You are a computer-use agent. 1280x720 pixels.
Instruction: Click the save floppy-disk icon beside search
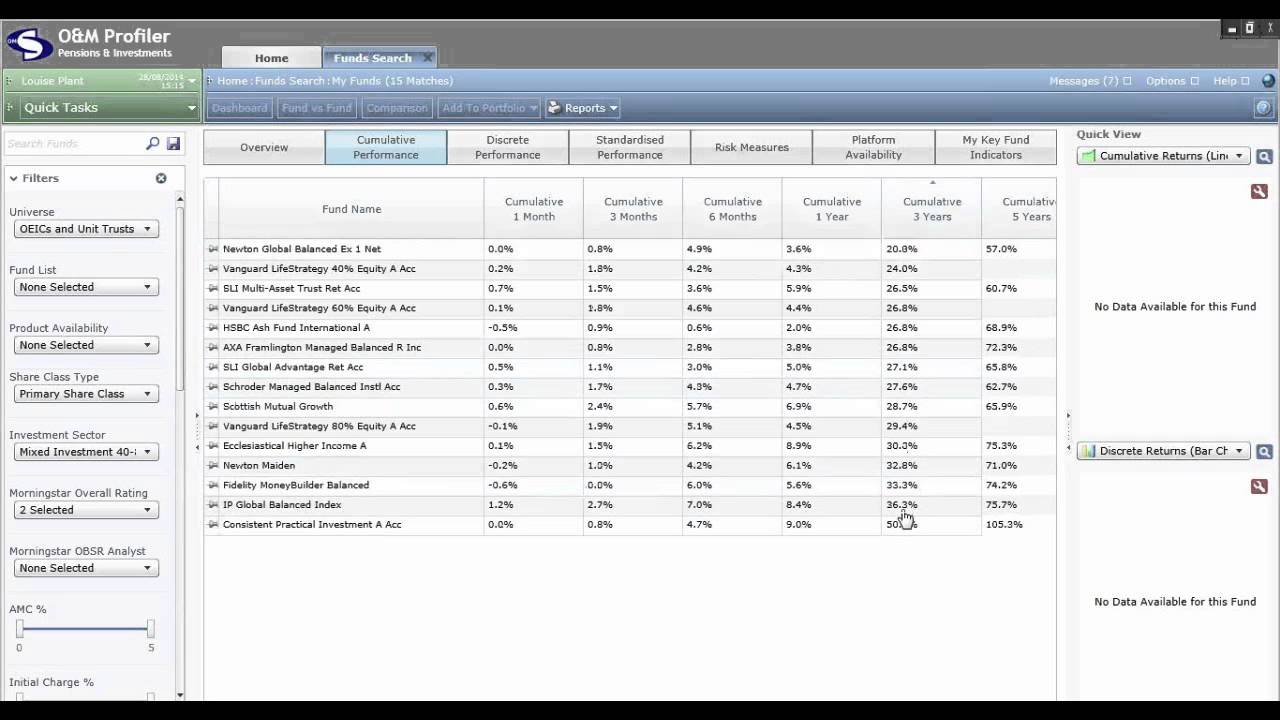pos(173,144)
